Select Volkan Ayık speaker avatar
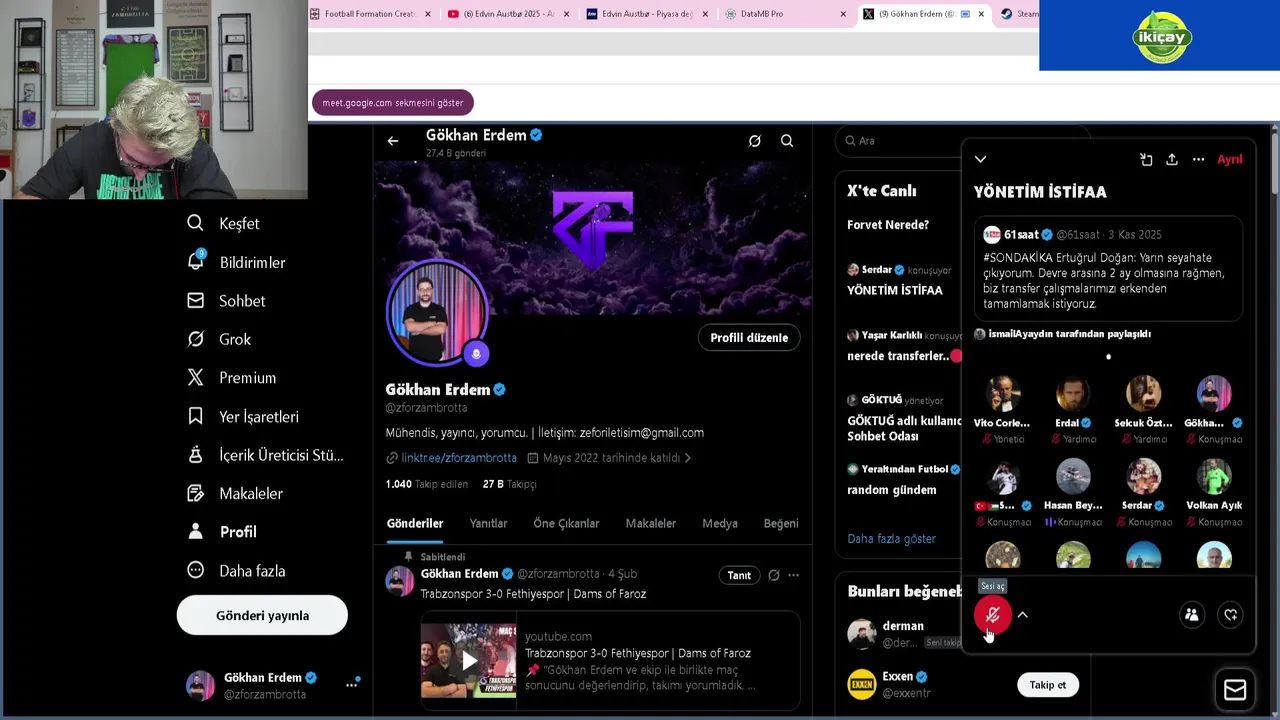1280x720 pixels. coord(1214,477)
